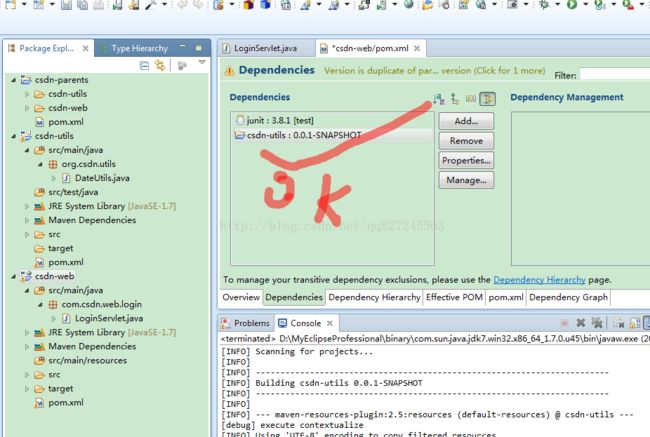
Task: Click the Filter input field
Action: coord(615,75)
